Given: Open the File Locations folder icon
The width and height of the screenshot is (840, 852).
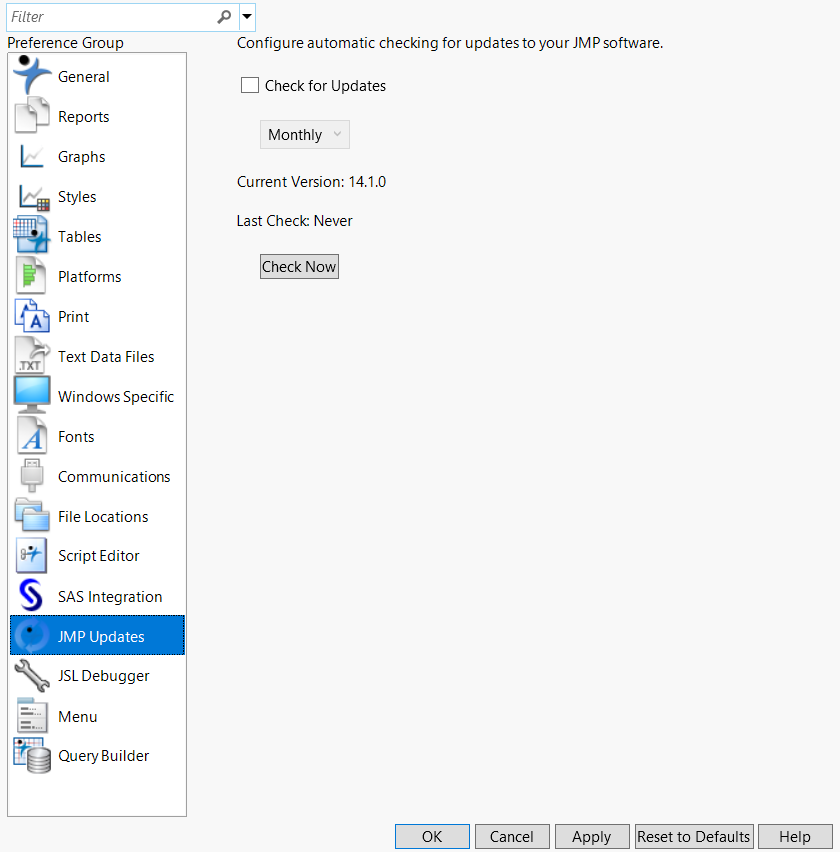Looking at the screenshot, I should (x=32, y=515).
